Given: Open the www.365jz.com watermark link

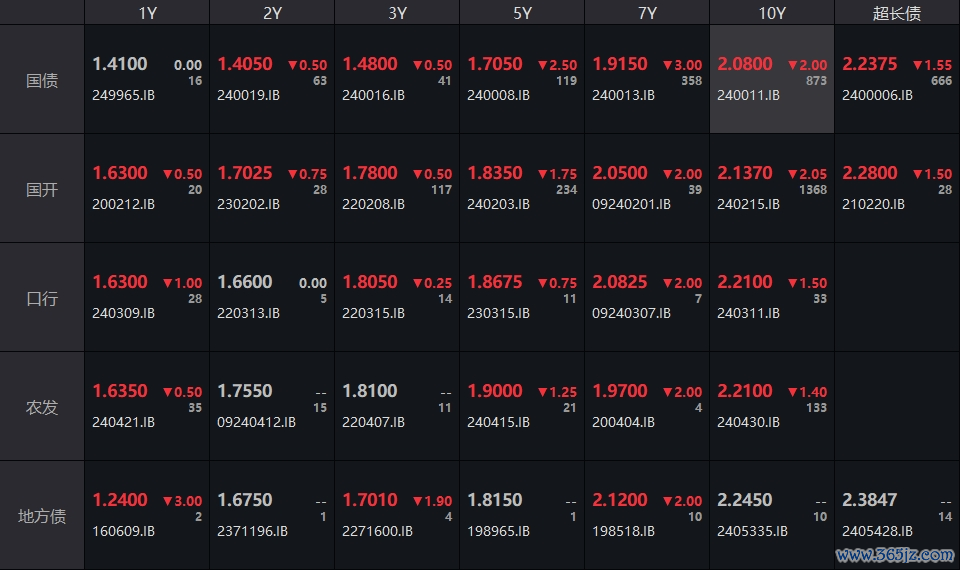Looking at the screenshot, I should click(894, 555).
